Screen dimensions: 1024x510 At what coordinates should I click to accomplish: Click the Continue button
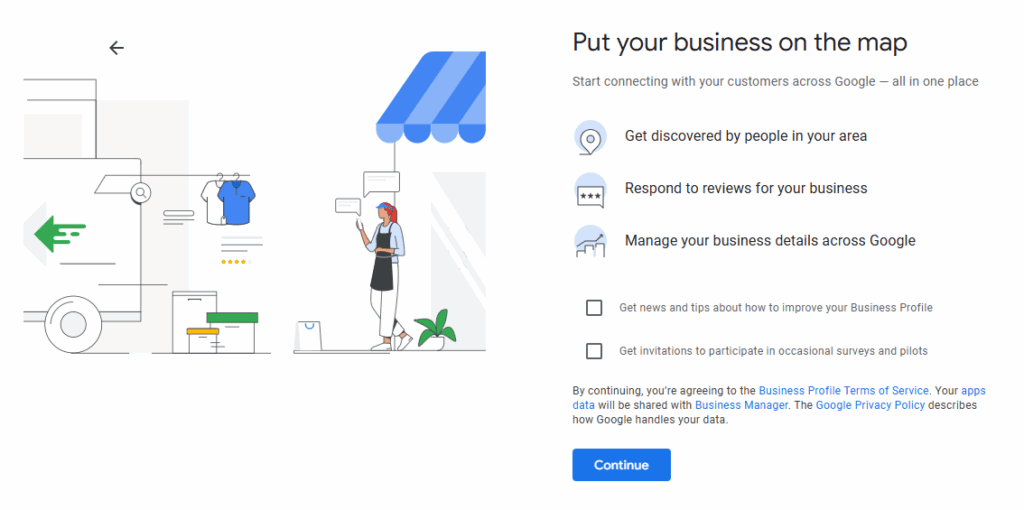[x=621, y=465]
